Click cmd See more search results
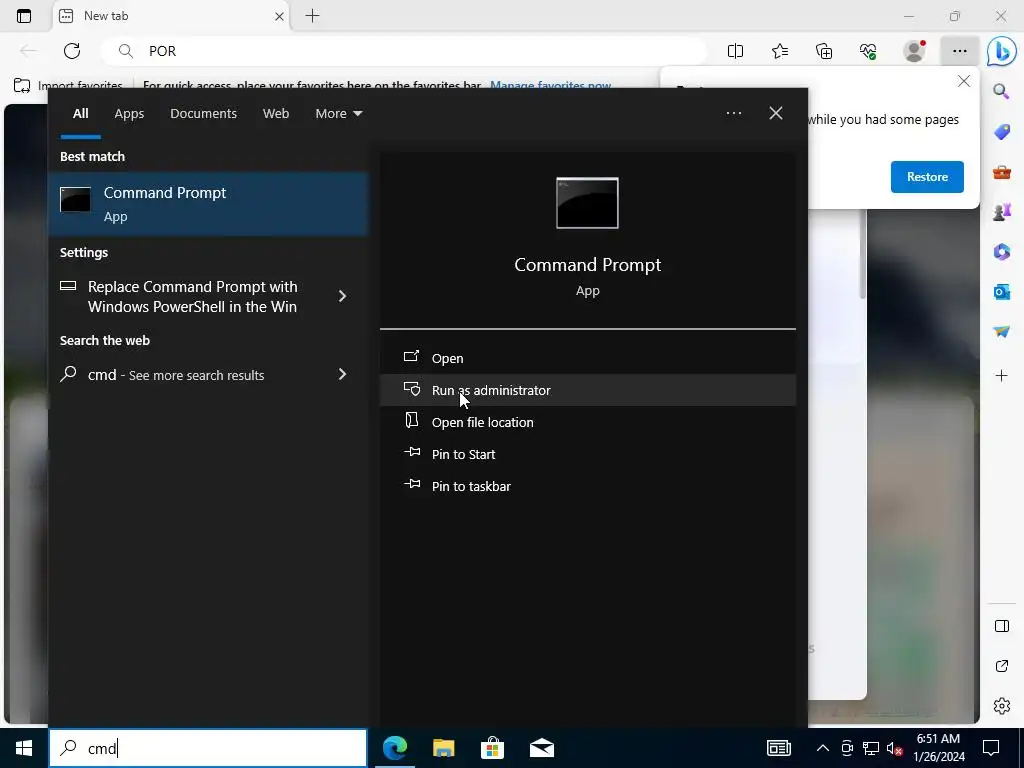This screenshot has width=1024, height=768. [176, 375]
